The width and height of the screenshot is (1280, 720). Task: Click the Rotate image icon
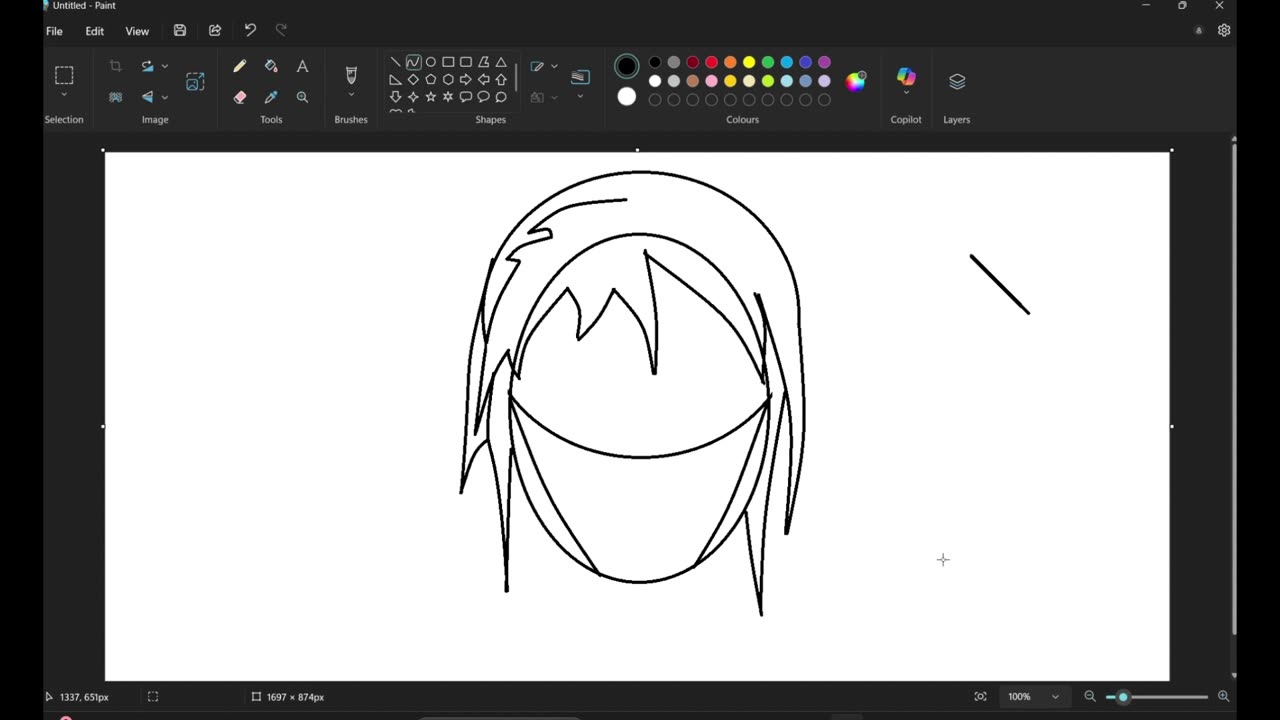click(148, 66)
